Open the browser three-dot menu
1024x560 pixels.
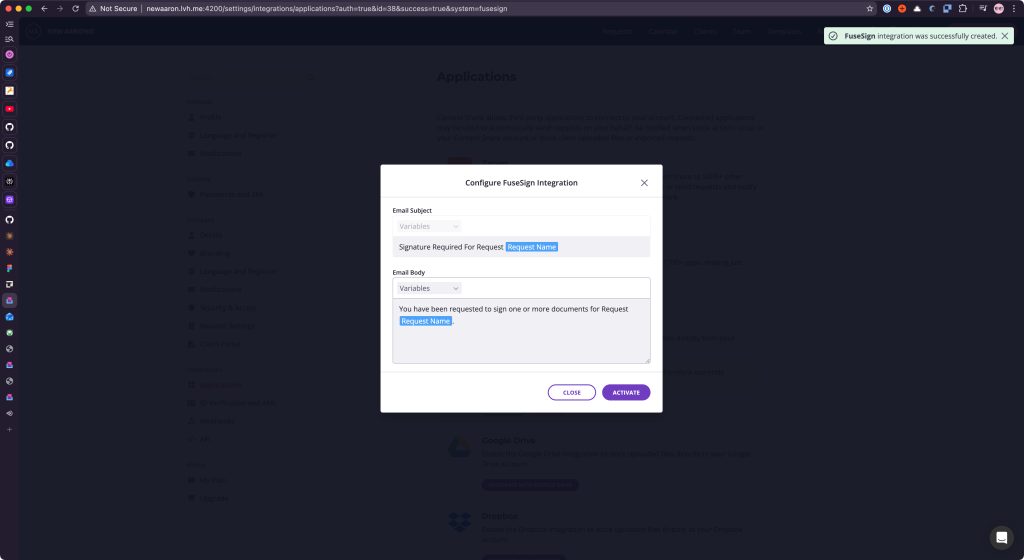[1014, 8]
